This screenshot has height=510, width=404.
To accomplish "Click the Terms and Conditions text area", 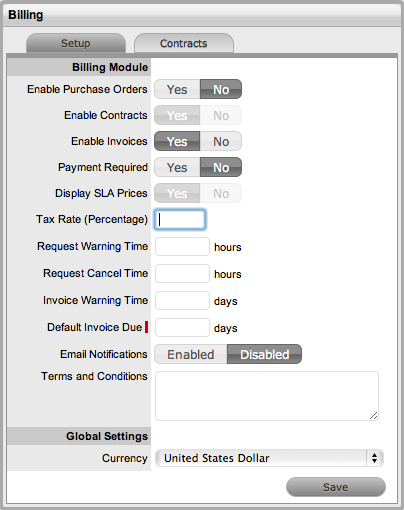I will click(267, 396).
